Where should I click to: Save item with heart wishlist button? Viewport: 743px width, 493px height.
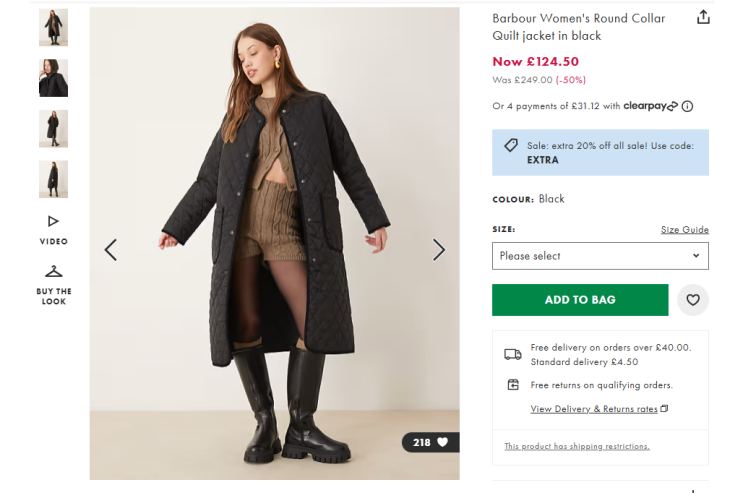pos(692,300)
